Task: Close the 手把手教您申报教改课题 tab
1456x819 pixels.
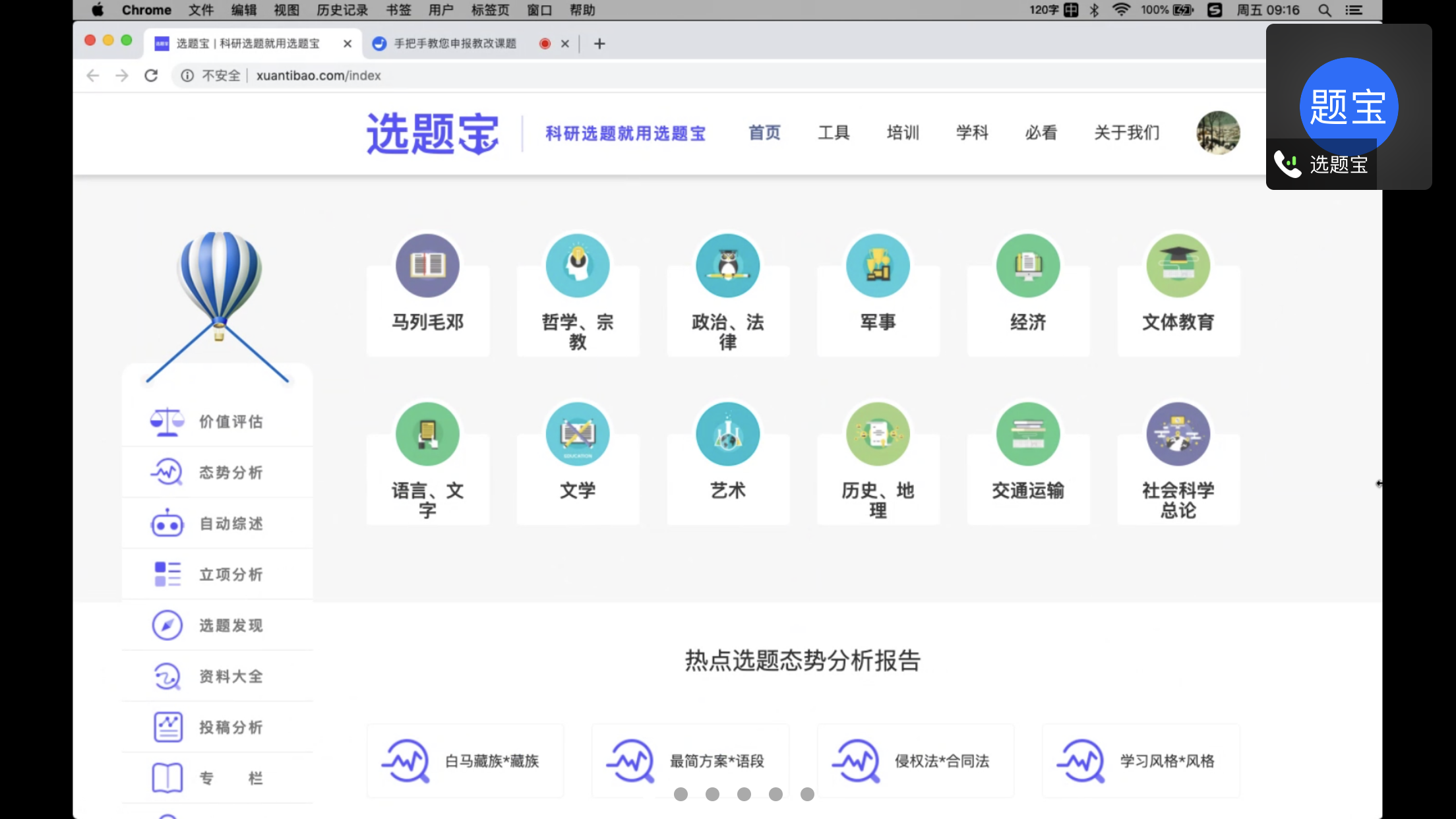Action: pos(565,44)
